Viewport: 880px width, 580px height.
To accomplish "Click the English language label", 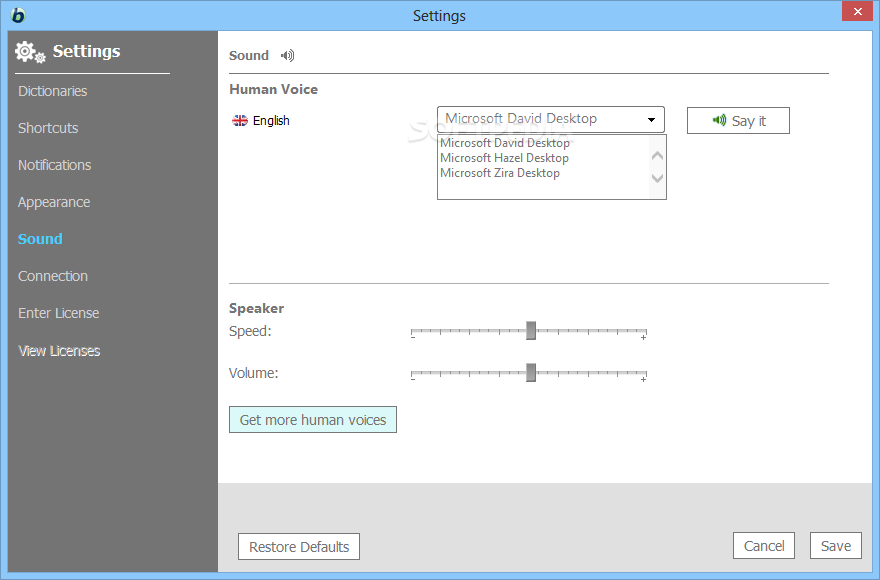I will coord(271,121).
